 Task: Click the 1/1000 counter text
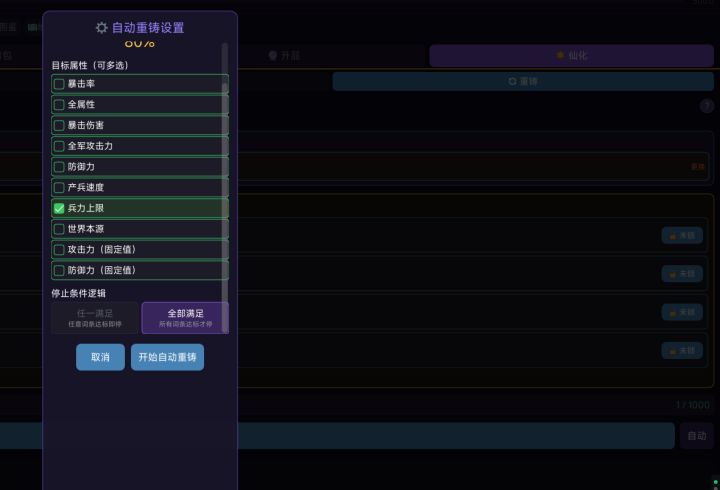pos(692,405)
